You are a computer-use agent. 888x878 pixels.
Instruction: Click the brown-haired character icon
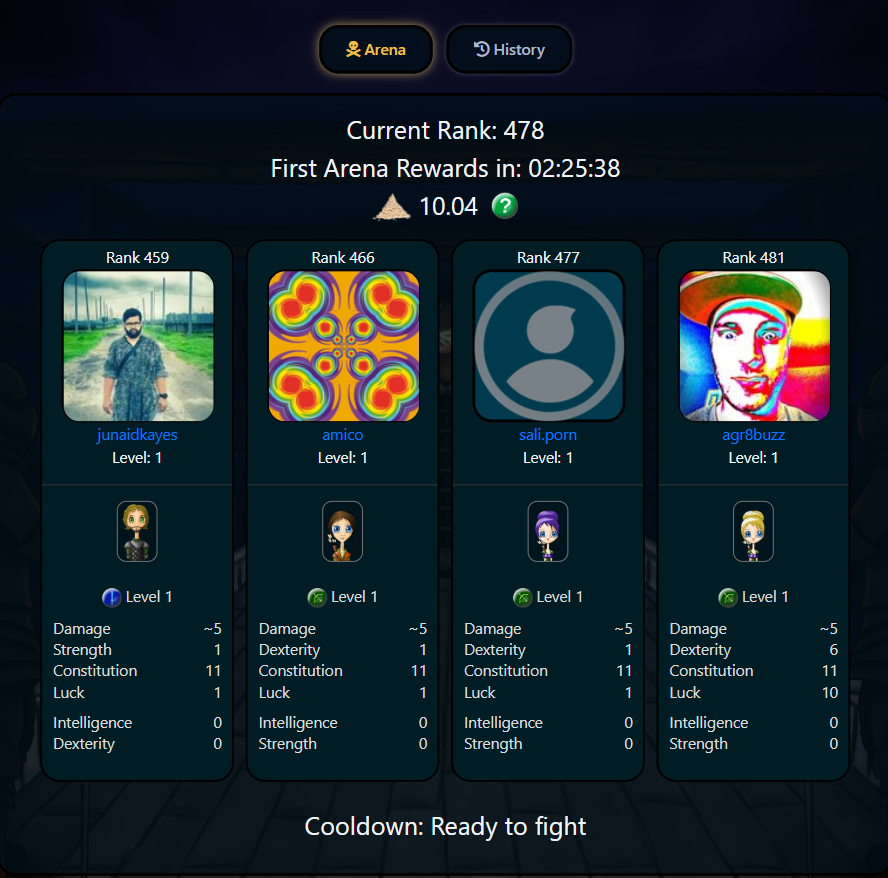click(343, 531)
